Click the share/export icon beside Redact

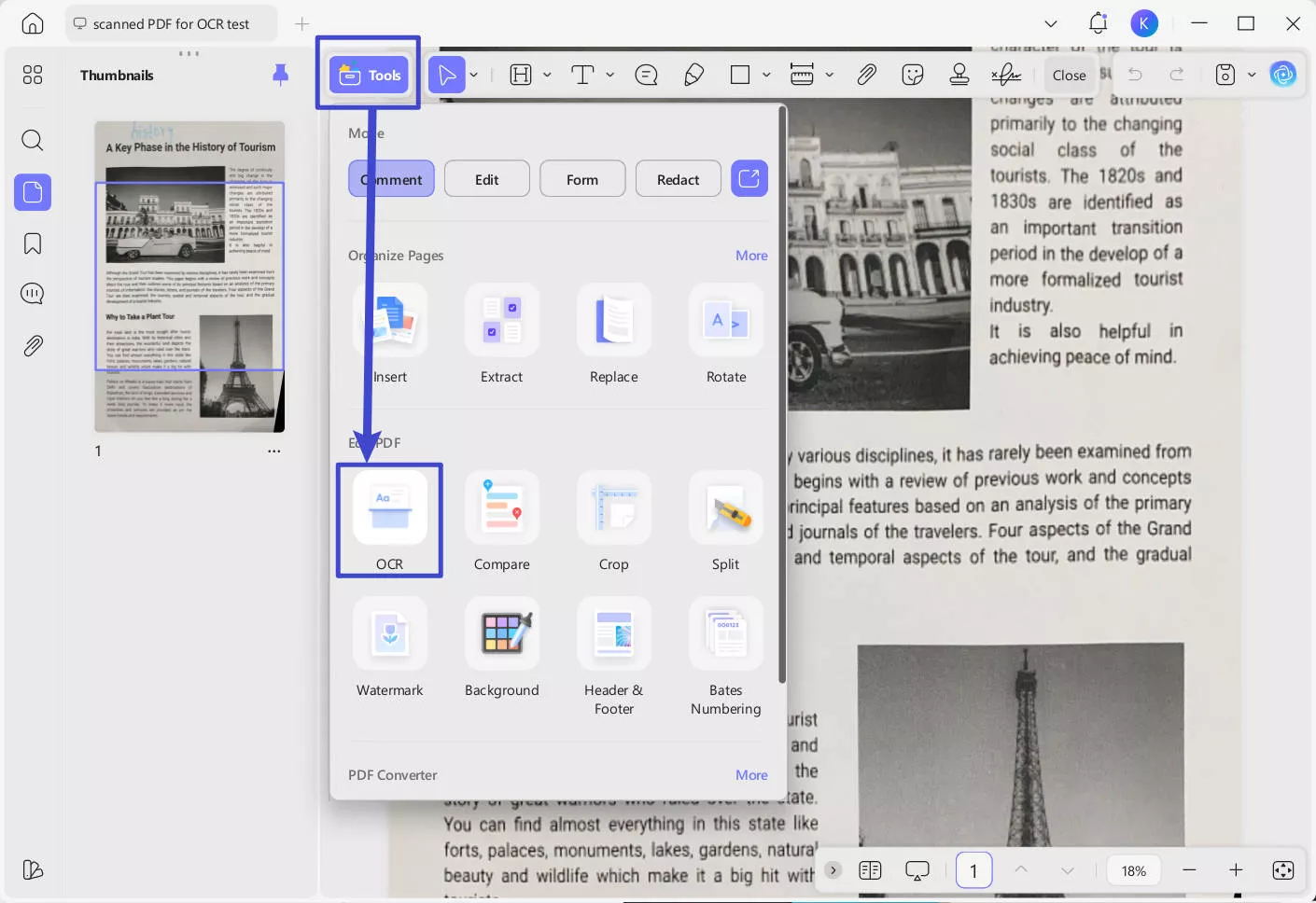pyautogui.click(x=749, y=178)
